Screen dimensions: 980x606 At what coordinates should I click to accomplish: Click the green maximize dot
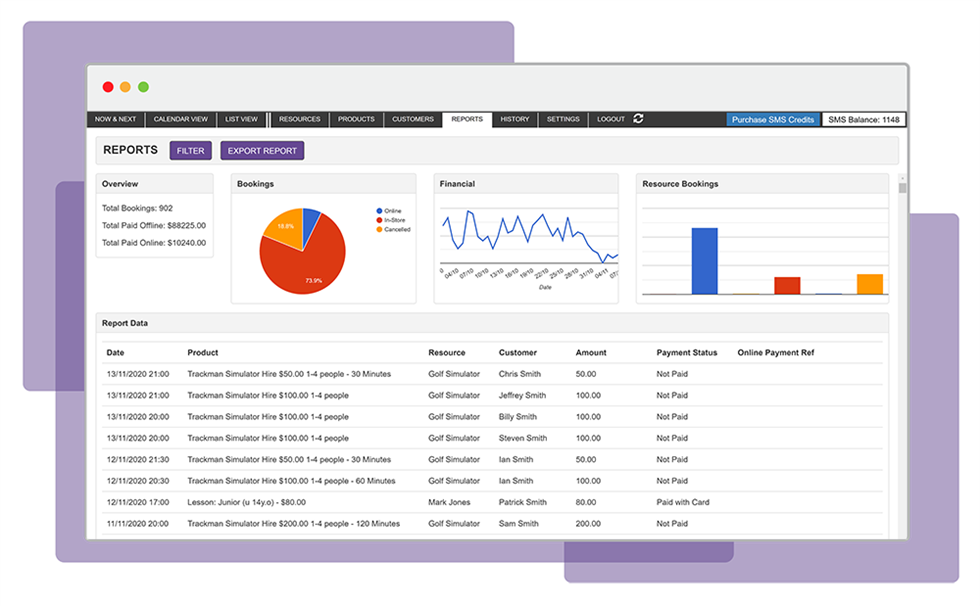[x=143, y=87]
